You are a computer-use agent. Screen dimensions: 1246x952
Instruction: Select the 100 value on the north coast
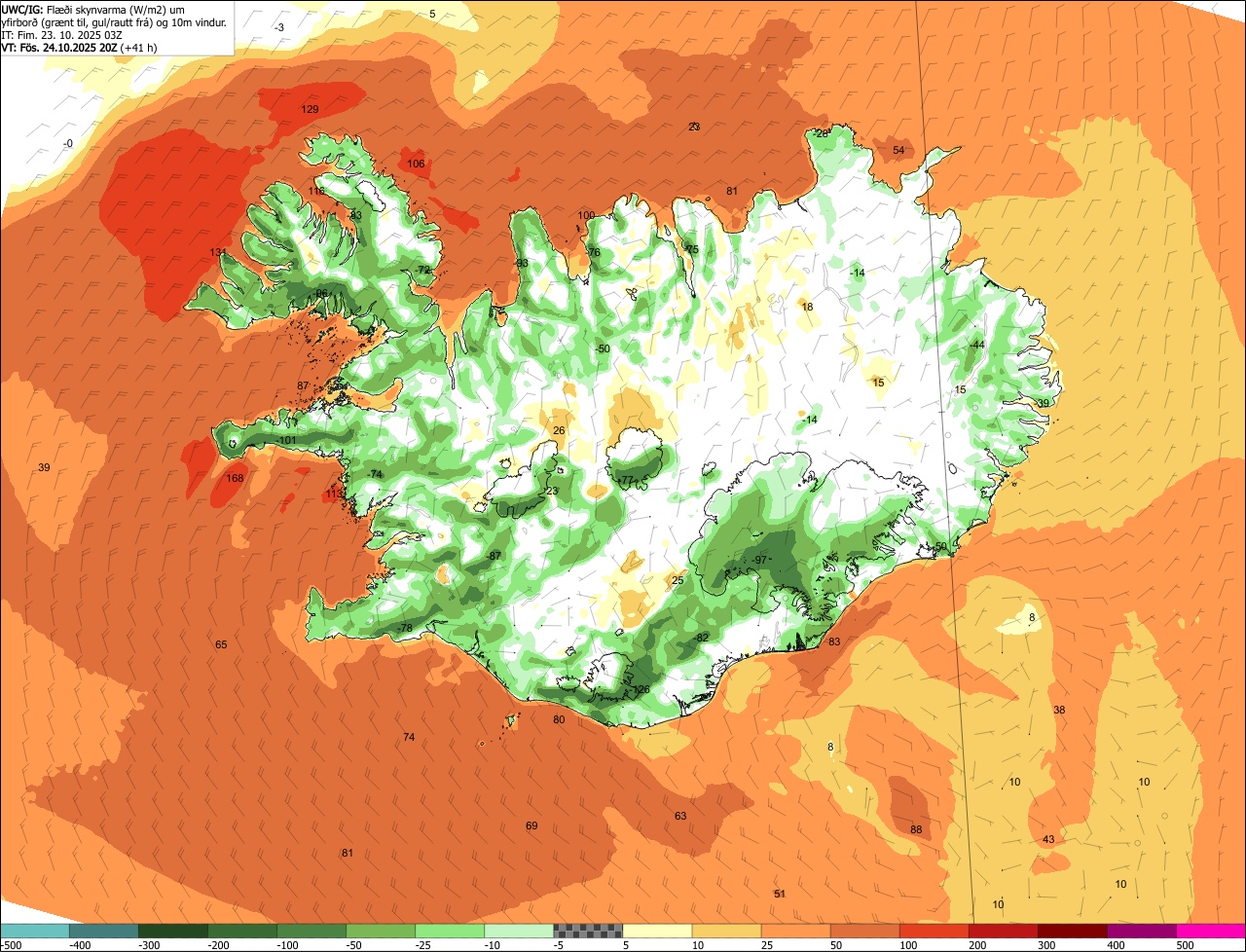tap(586, 215)
